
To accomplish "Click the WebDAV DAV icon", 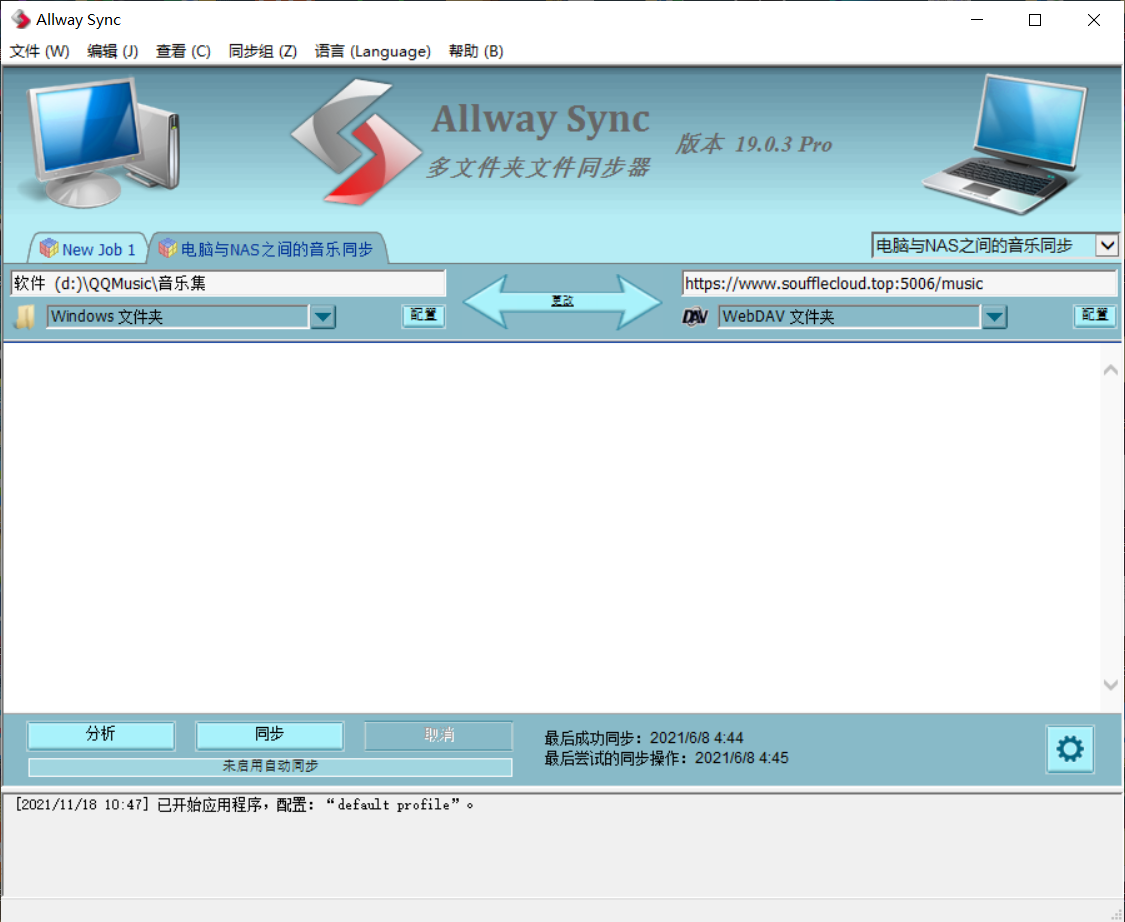I will coord(695,316).
